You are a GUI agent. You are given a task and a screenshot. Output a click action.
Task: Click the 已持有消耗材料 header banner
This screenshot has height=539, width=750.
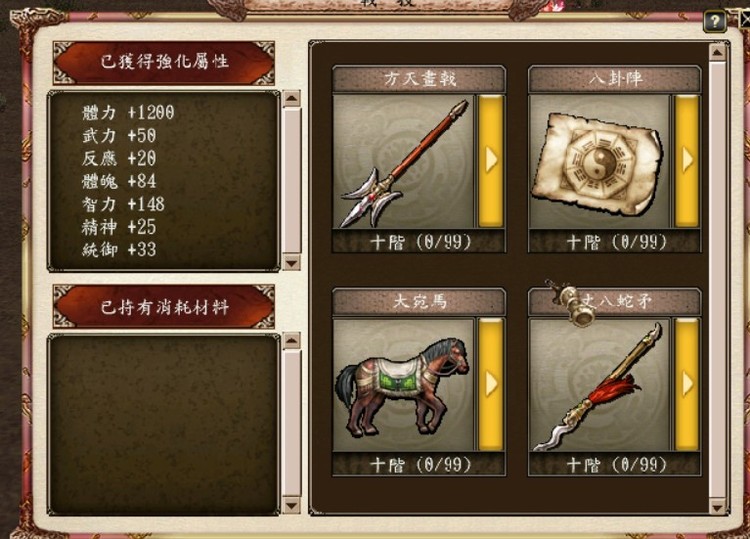click(x=164, y=307)
